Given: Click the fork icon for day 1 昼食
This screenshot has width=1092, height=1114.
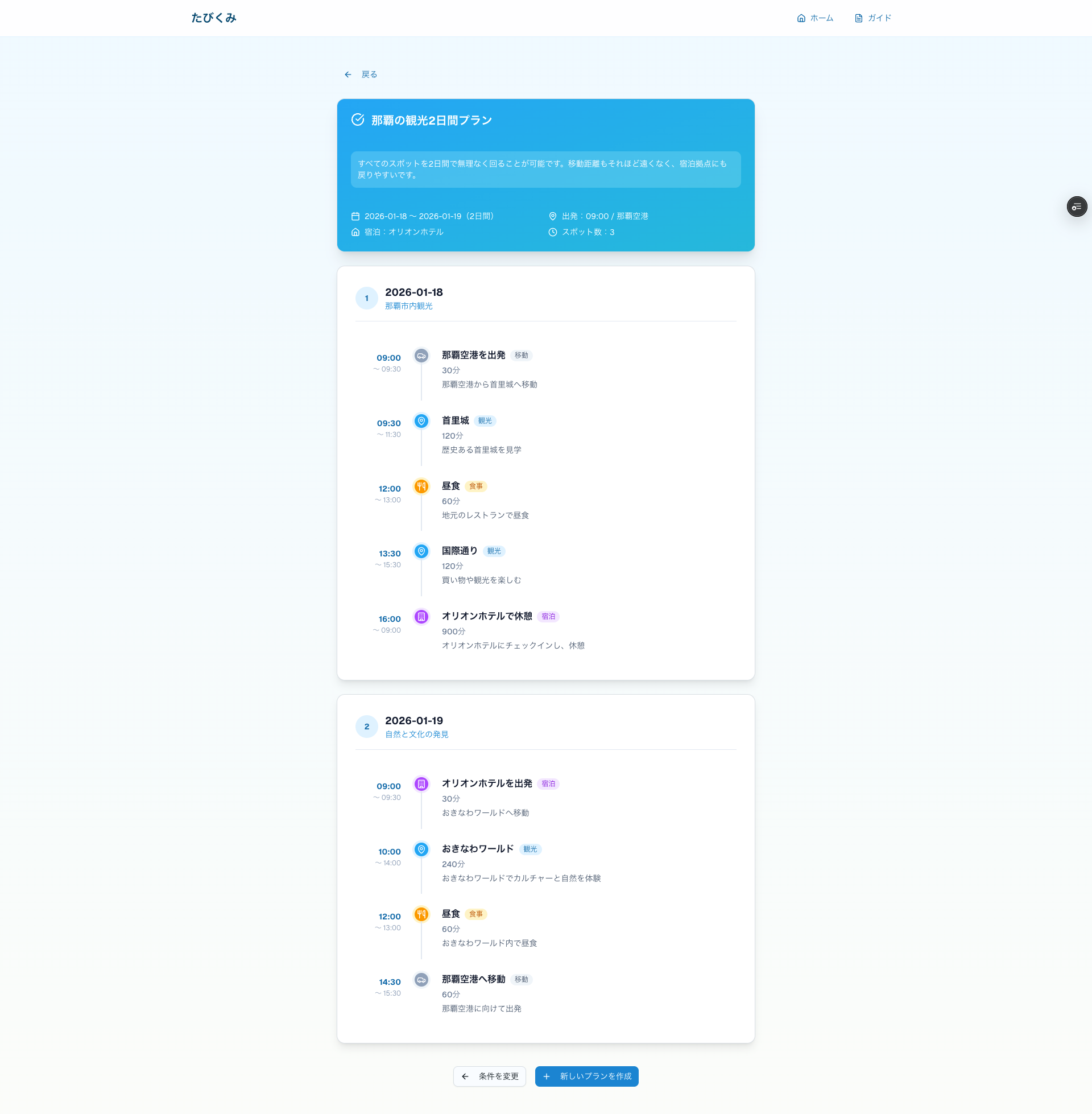Looking at the screenshot, I should click(x=421, y=486).
